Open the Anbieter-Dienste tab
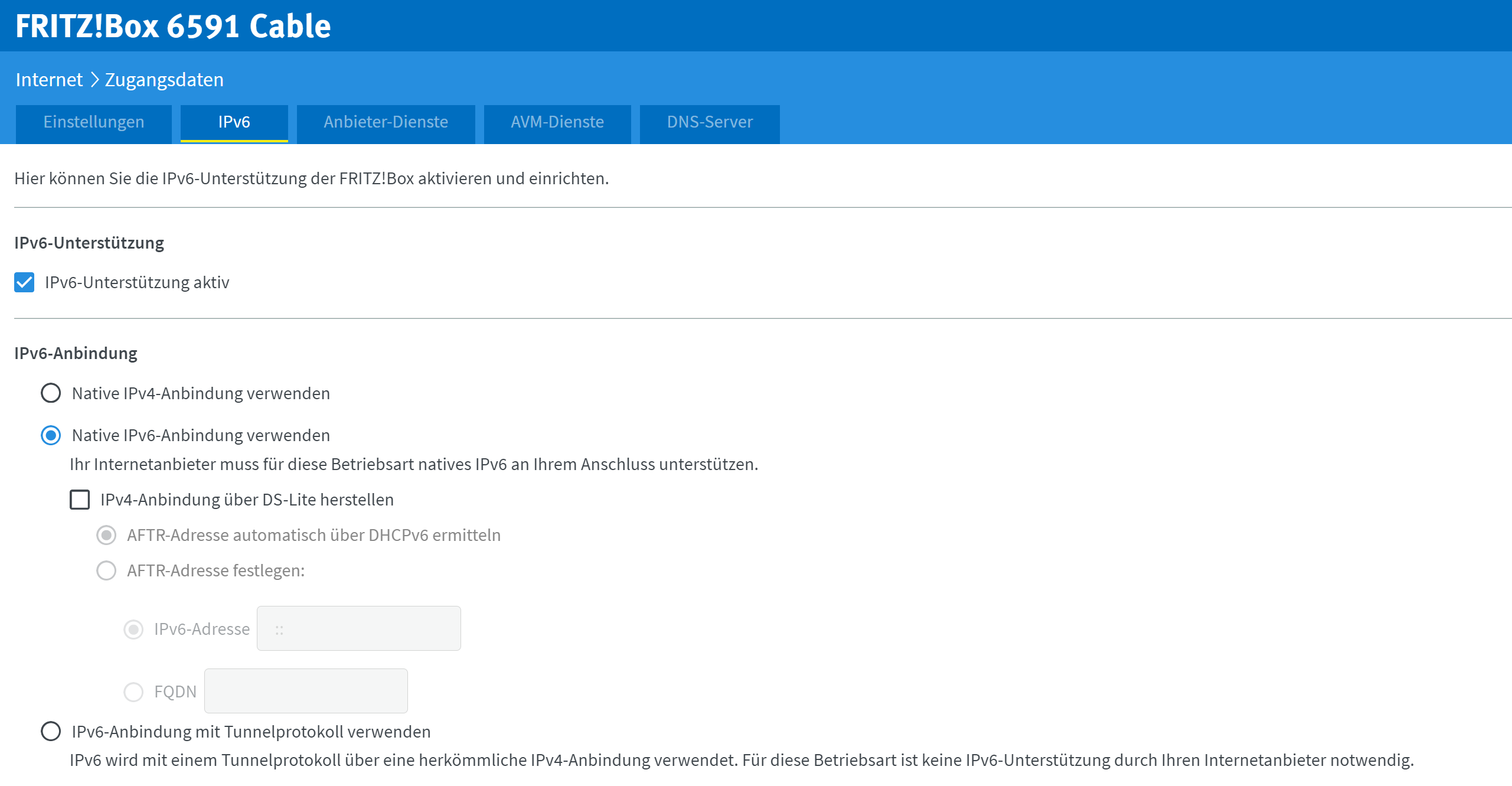Image resolution: width=1512 pixels, height=786 pixels. (x=386, y=122)
